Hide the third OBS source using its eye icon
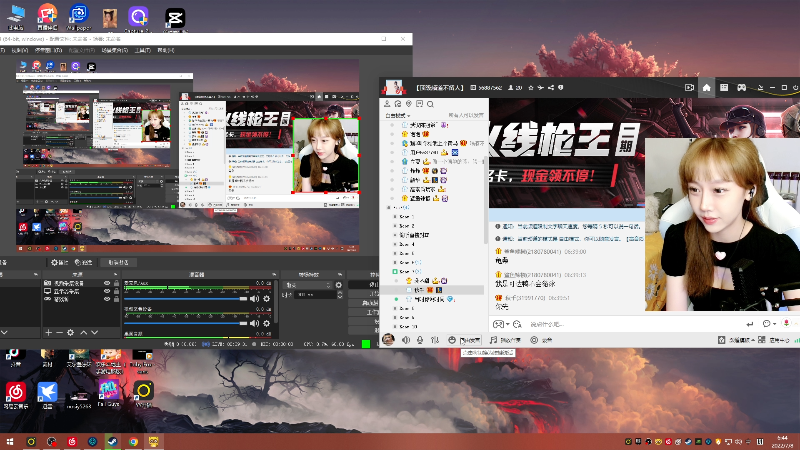The height and width of the screenshot is (450, 800). coord(107,299)
